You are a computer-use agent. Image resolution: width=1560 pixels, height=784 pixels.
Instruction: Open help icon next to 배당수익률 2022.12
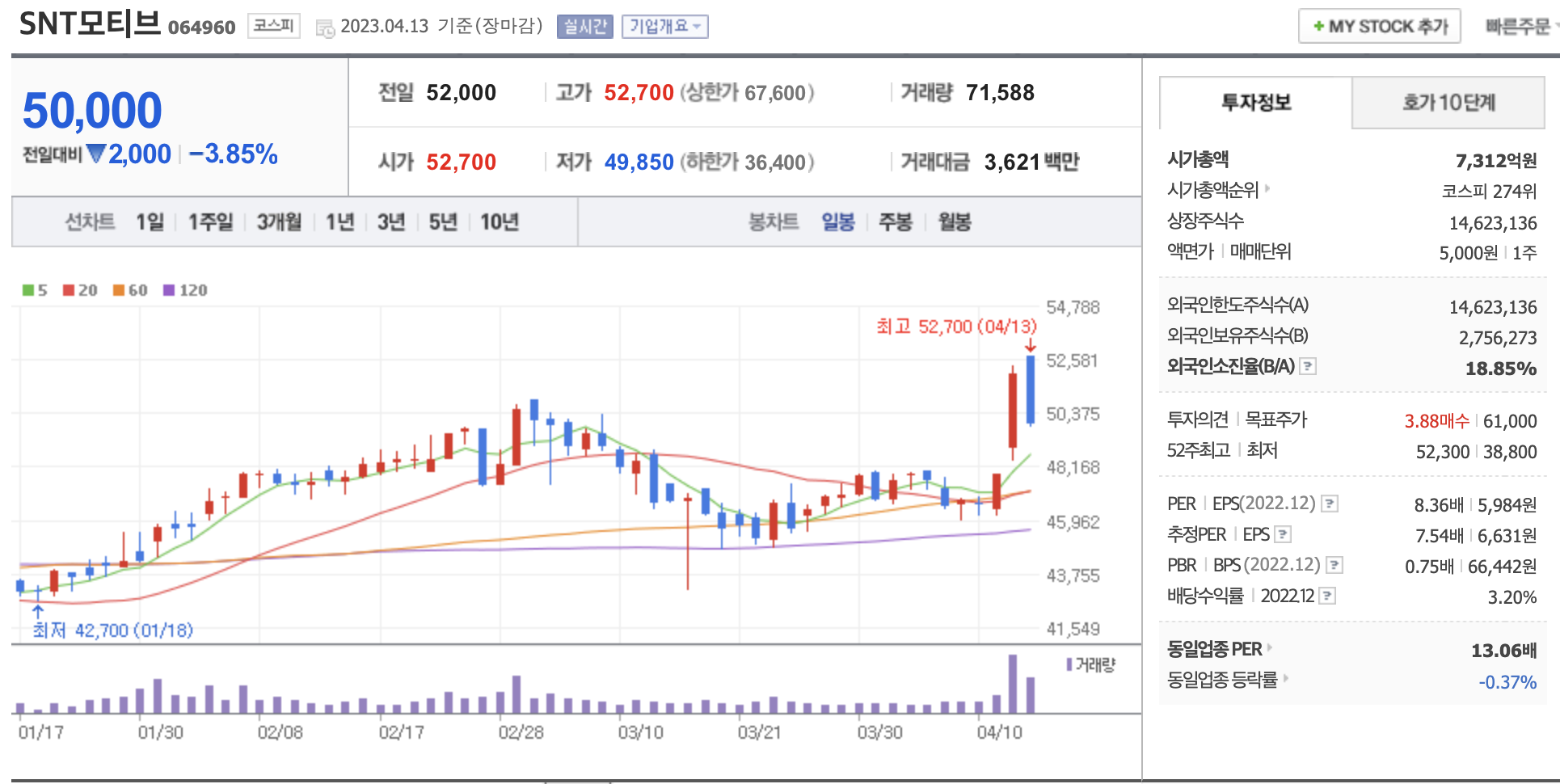(x=1326, y=596)
